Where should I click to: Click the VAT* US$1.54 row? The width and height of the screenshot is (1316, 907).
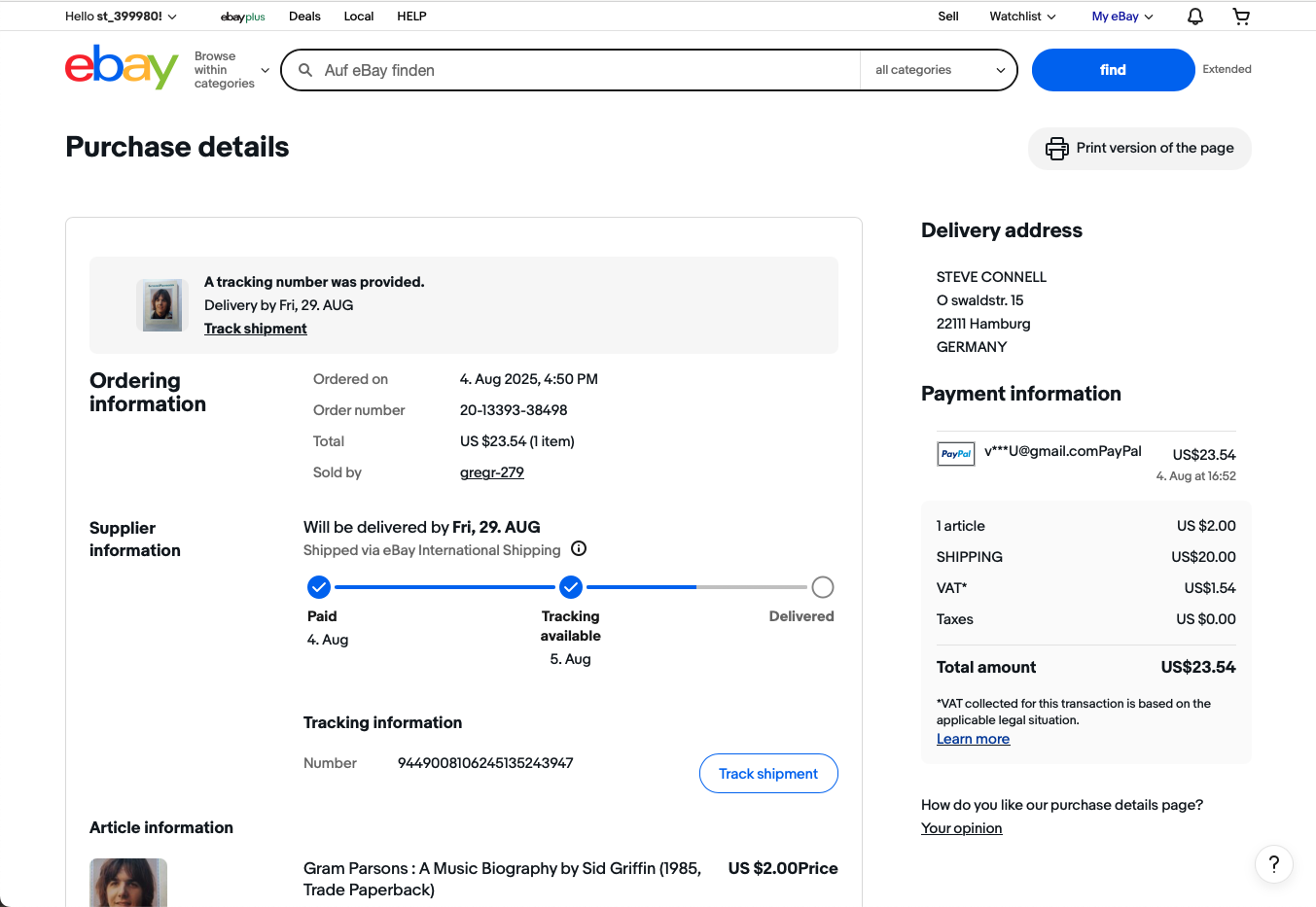coord(1085,588)
